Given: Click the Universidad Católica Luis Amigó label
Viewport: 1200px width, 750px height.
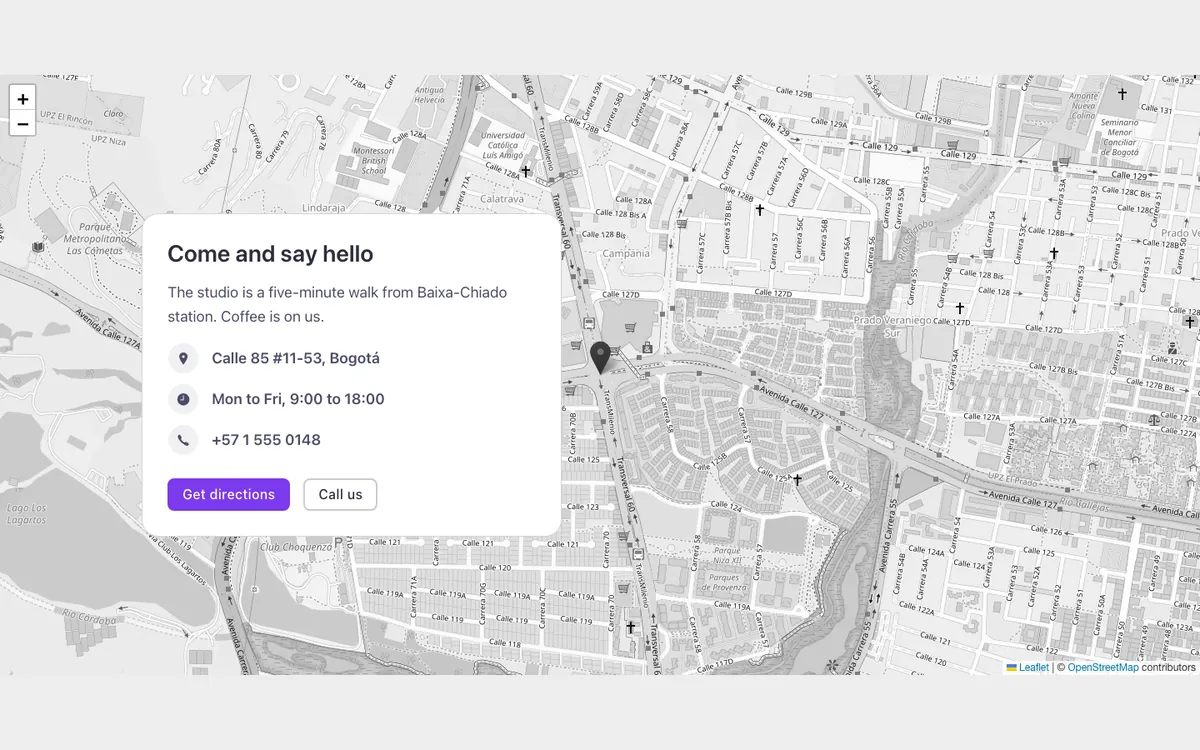Looking at the screenshot, I should point(503,146).
